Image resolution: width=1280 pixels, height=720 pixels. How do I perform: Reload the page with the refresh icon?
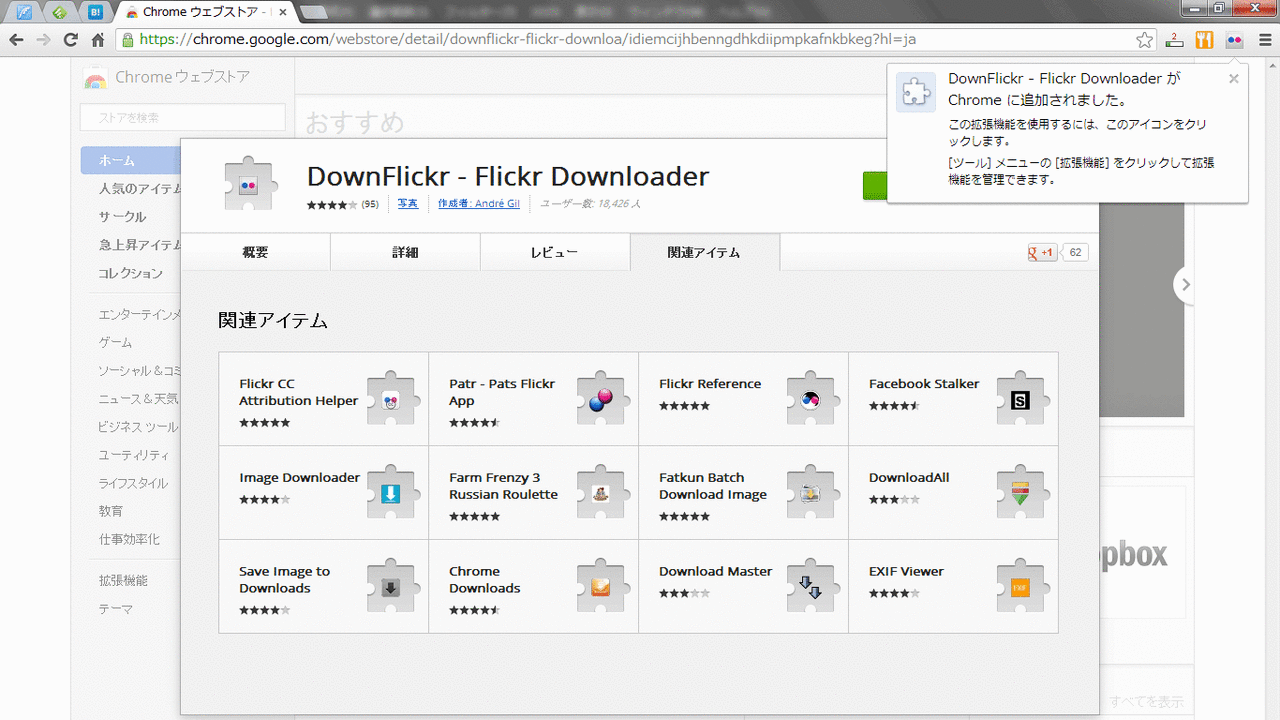tap(70, 40)
